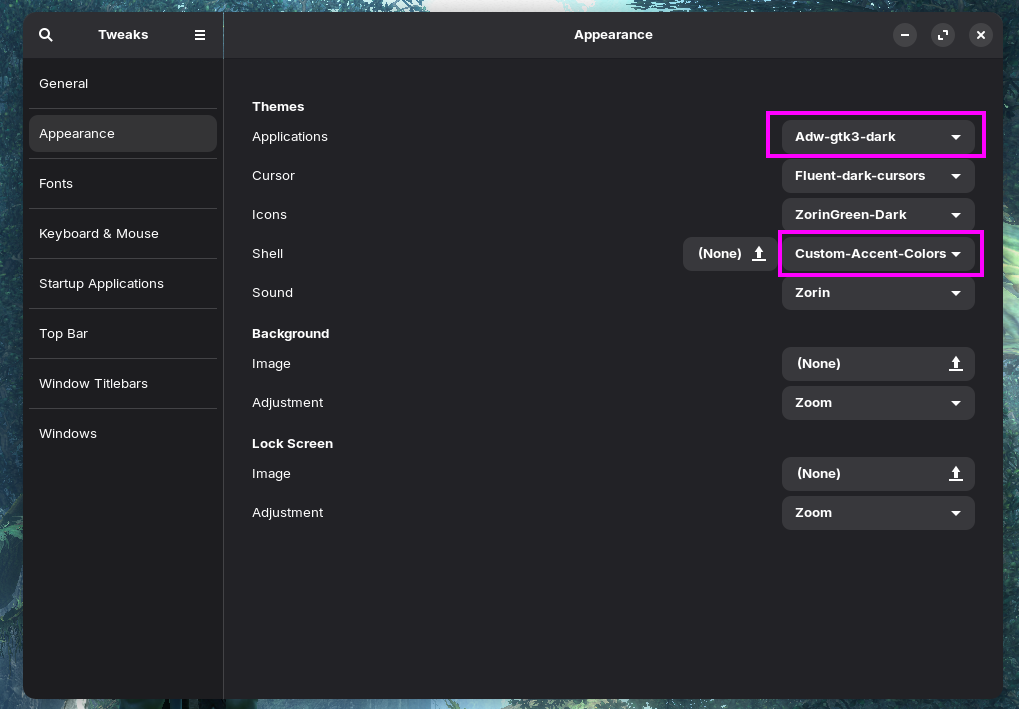1019x709 pixels.
Task: Minimize the Tweaks window
Action: (x=905, y=35)
